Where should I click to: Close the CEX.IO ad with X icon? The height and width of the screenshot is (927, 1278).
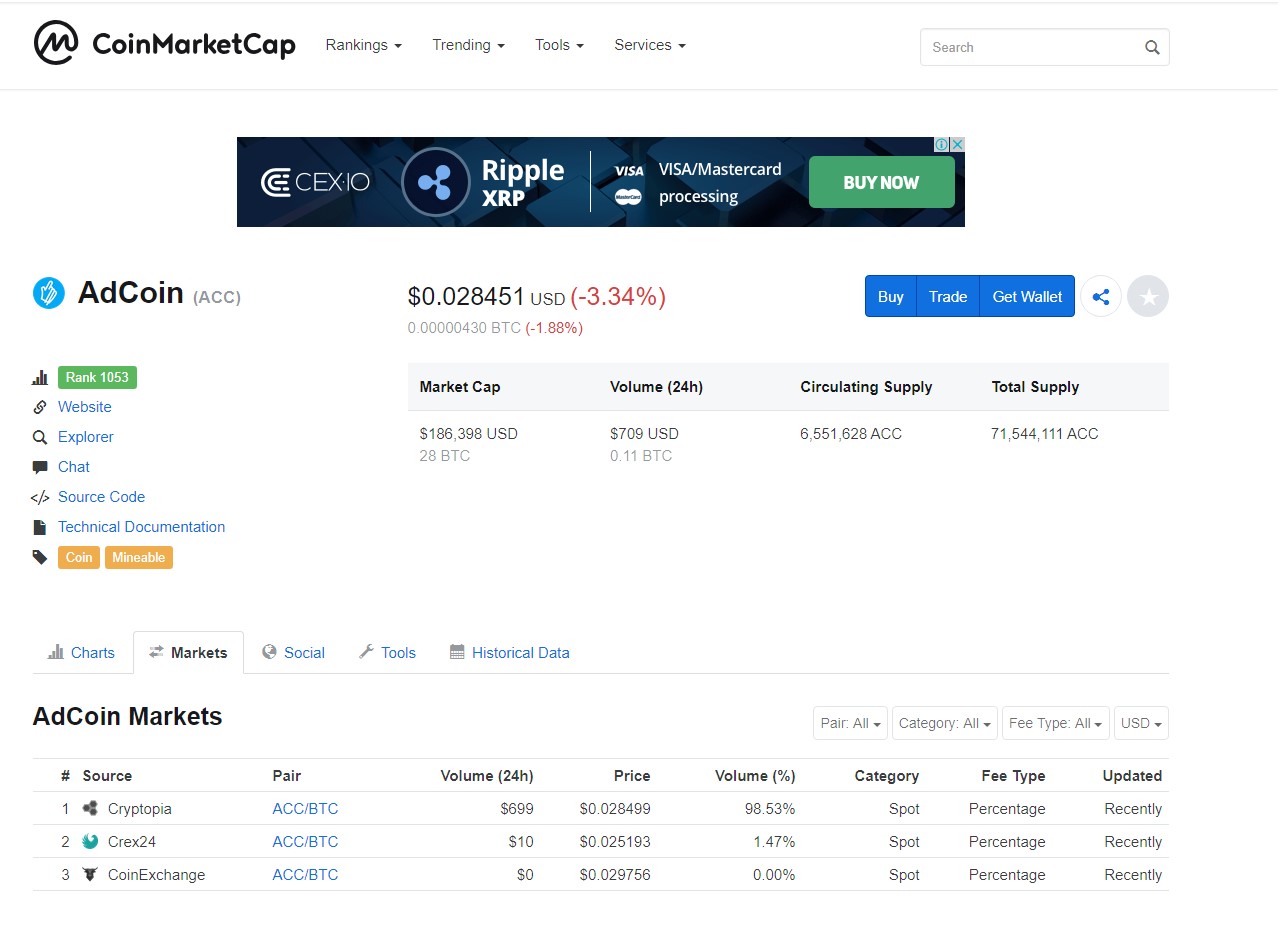click(x=957, y=144)
